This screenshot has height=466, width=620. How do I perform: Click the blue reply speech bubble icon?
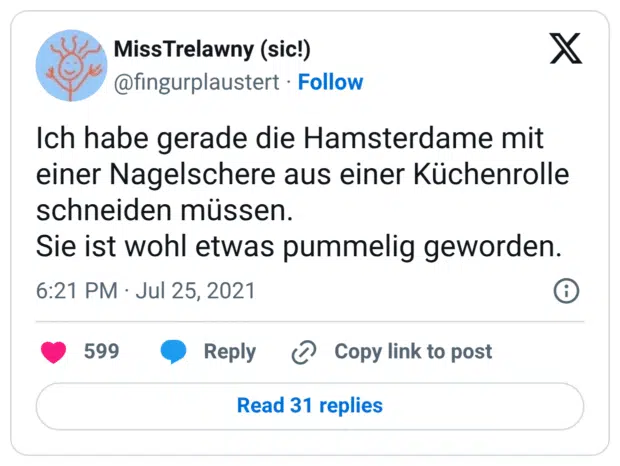174,351
